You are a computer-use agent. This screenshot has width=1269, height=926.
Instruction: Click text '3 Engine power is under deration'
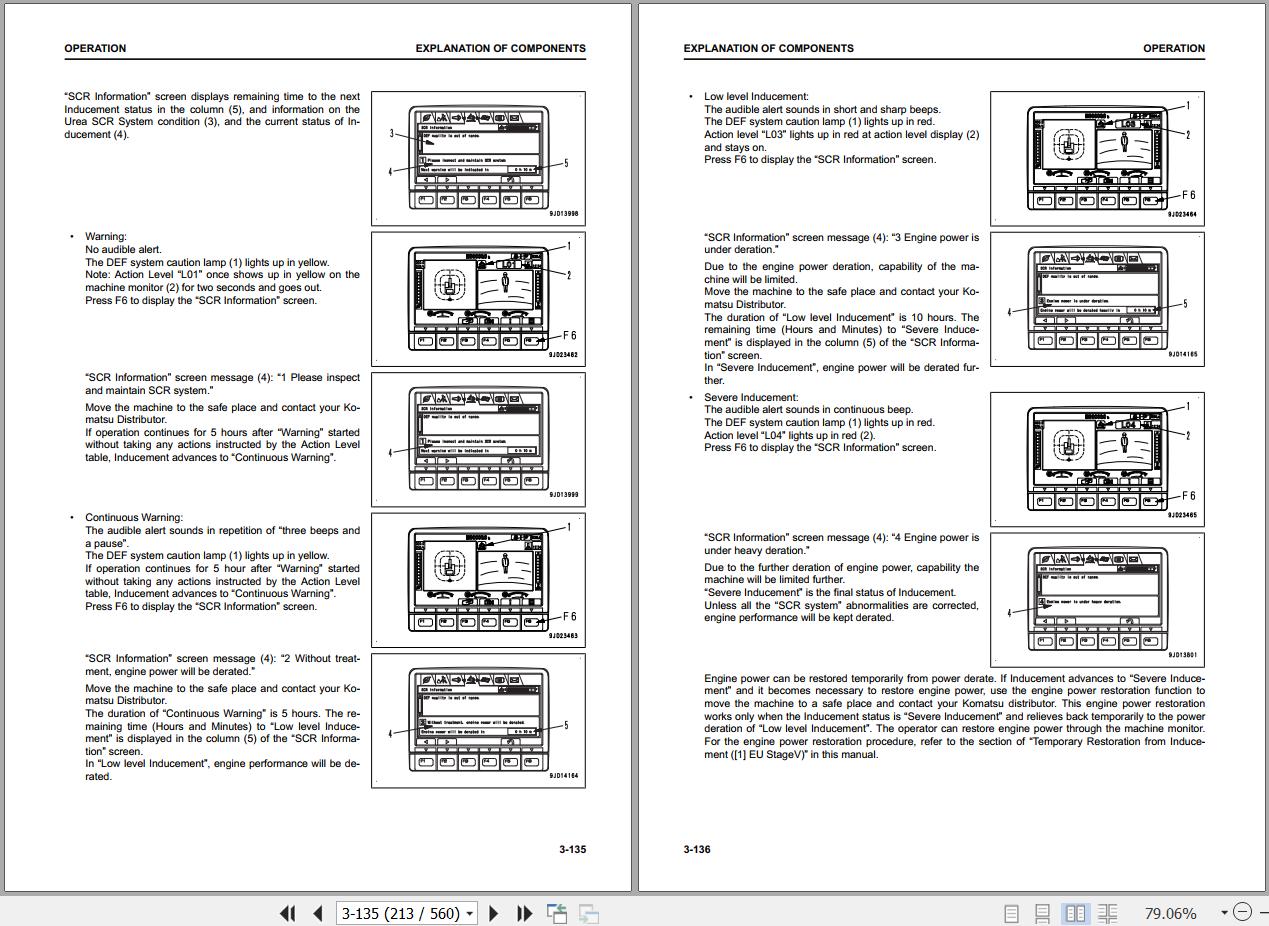(842, 243)
